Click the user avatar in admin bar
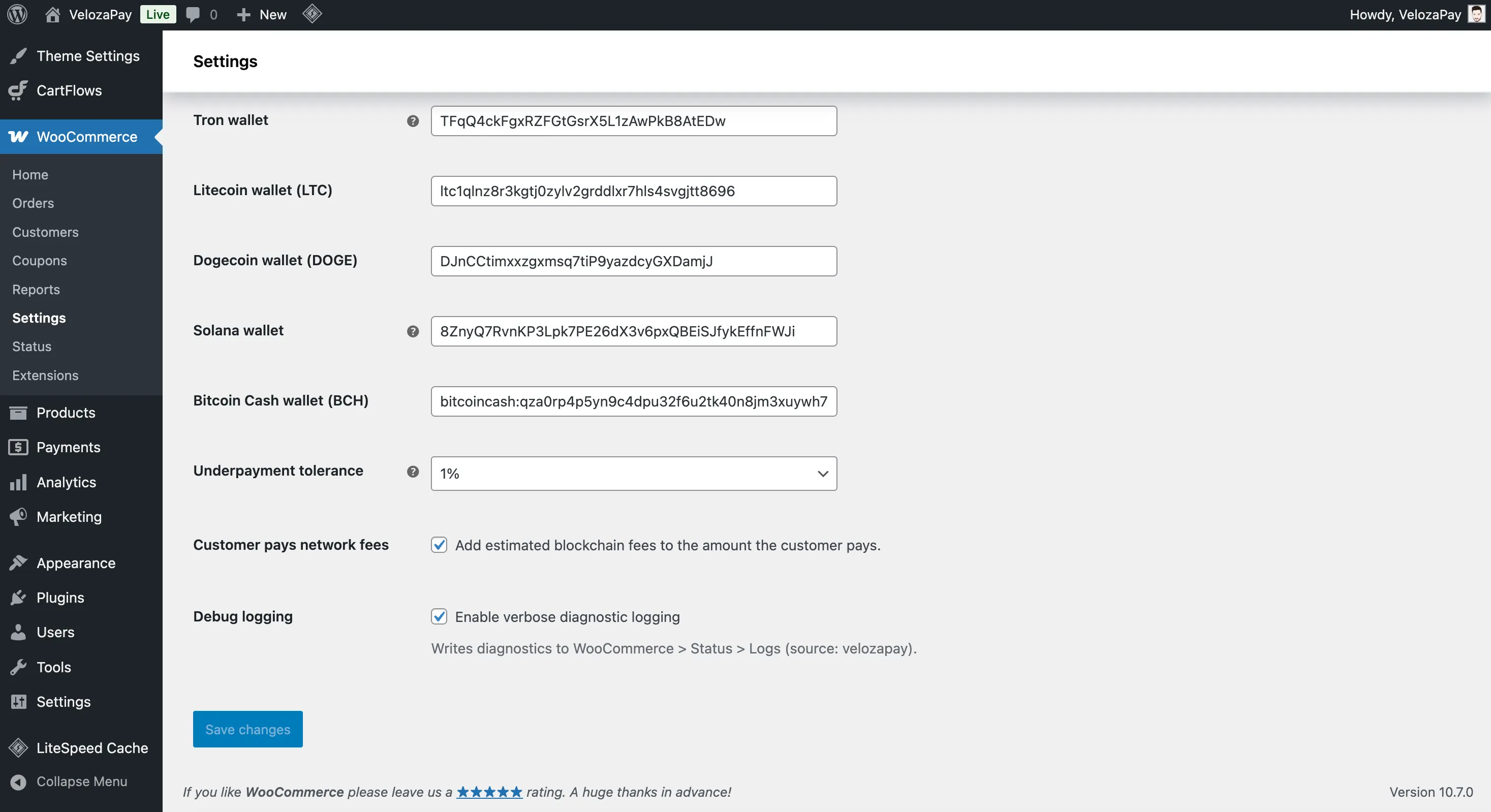 [1476, 14]
